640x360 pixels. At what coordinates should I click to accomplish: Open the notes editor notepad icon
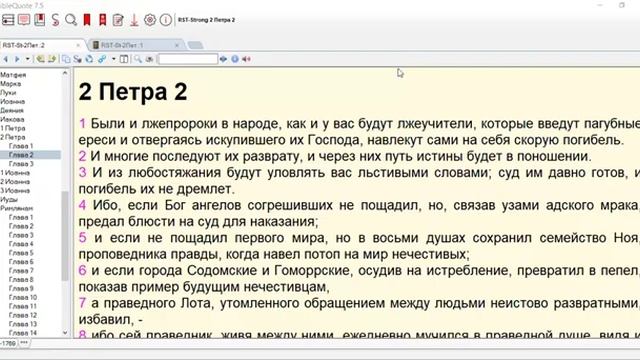(x=118, y=20)
